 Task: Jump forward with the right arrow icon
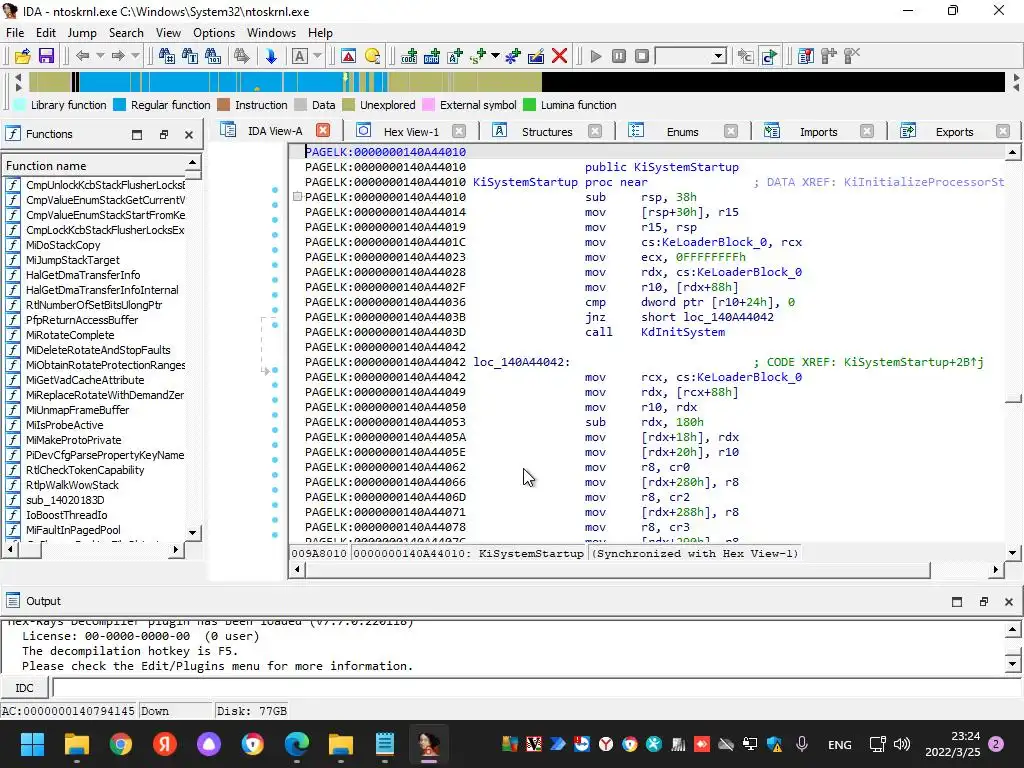118,56
